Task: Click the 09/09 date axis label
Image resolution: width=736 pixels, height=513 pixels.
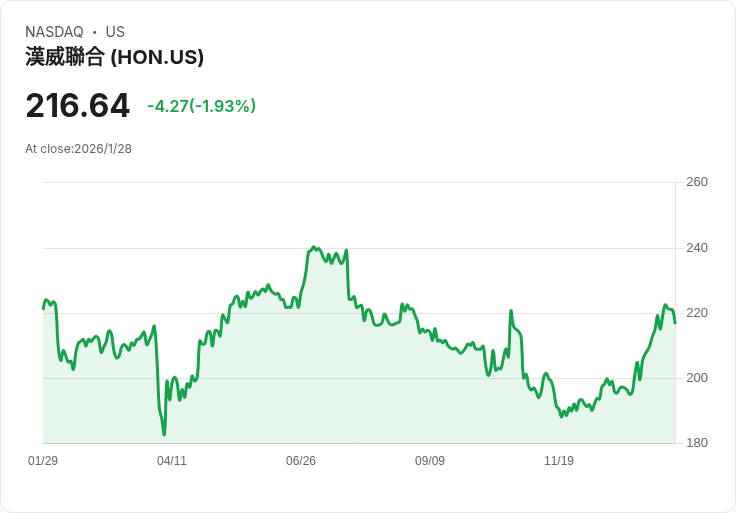Action: click(x=429, y=460)
